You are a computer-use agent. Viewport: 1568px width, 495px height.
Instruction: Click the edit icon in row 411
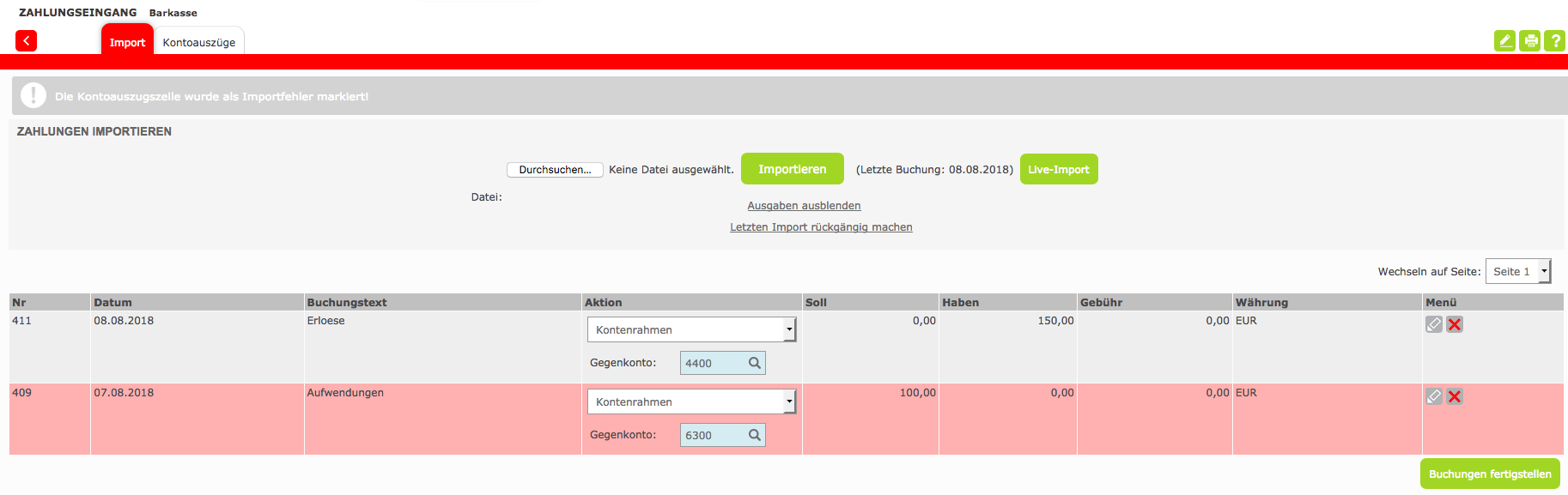point(1433,324)
